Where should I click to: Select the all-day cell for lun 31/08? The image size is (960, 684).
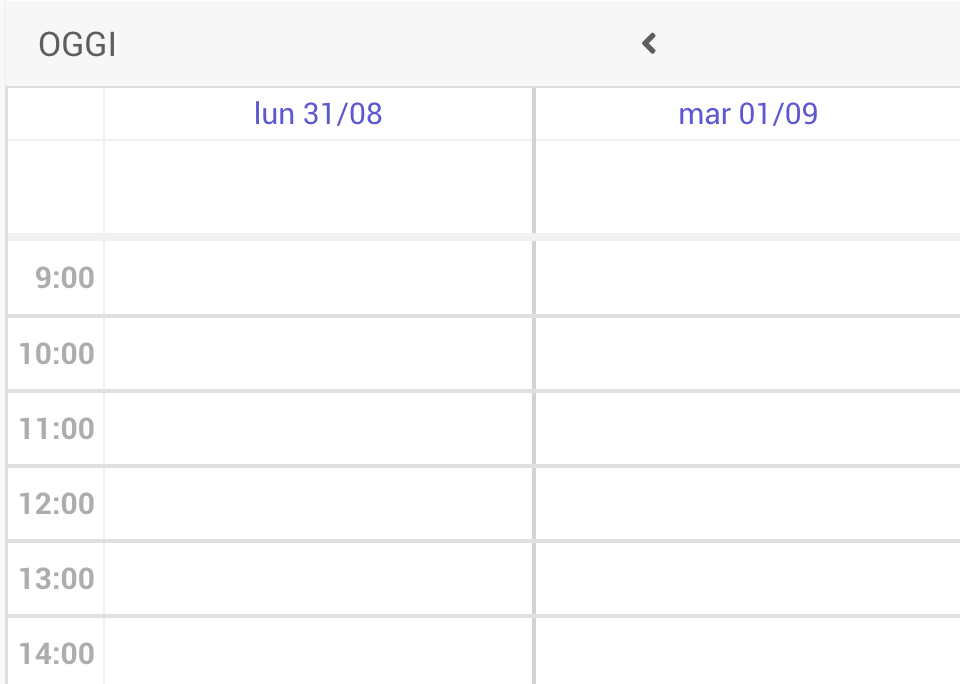(x=318, y=187)
